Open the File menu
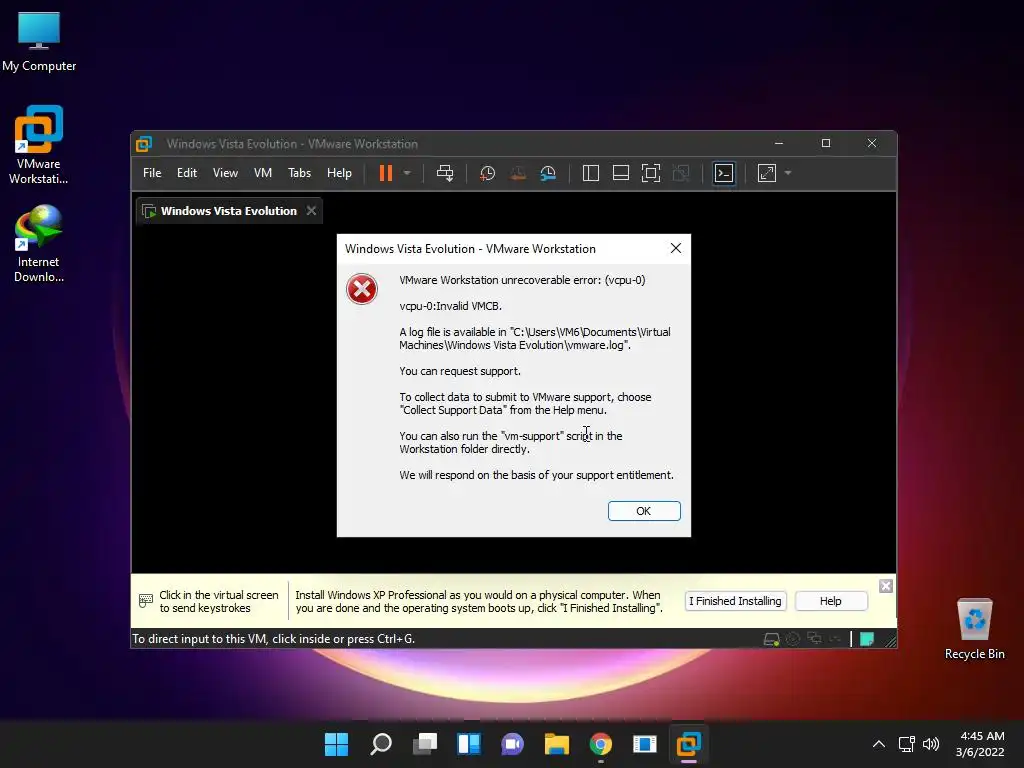1024x768 pixels. coord(152,173)
